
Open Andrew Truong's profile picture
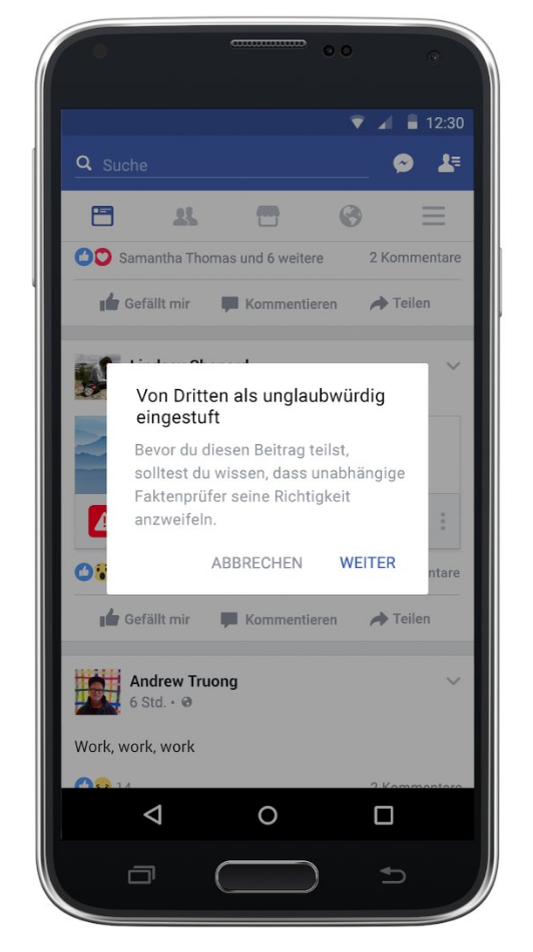(97, 692)
